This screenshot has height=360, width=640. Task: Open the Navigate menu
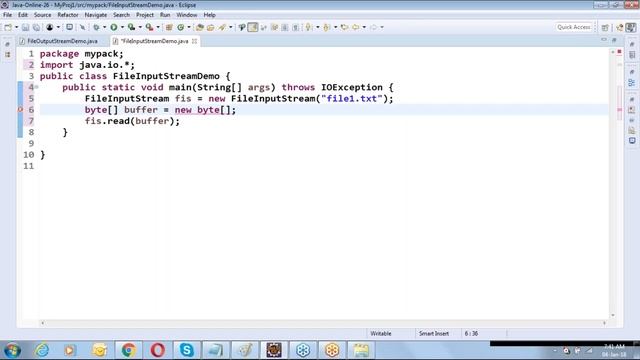96,15
